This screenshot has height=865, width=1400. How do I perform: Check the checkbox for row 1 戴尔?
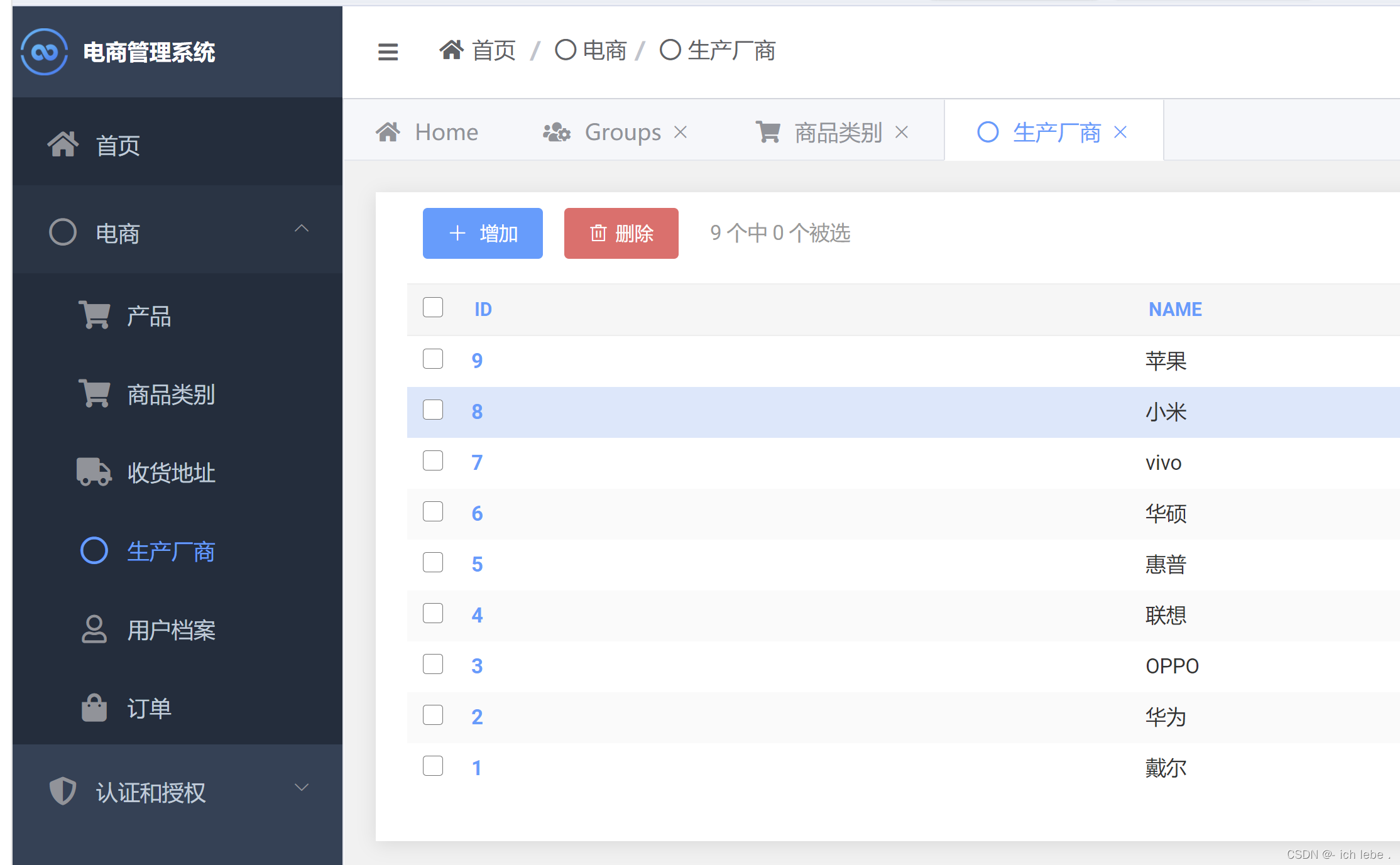(433, 766)
